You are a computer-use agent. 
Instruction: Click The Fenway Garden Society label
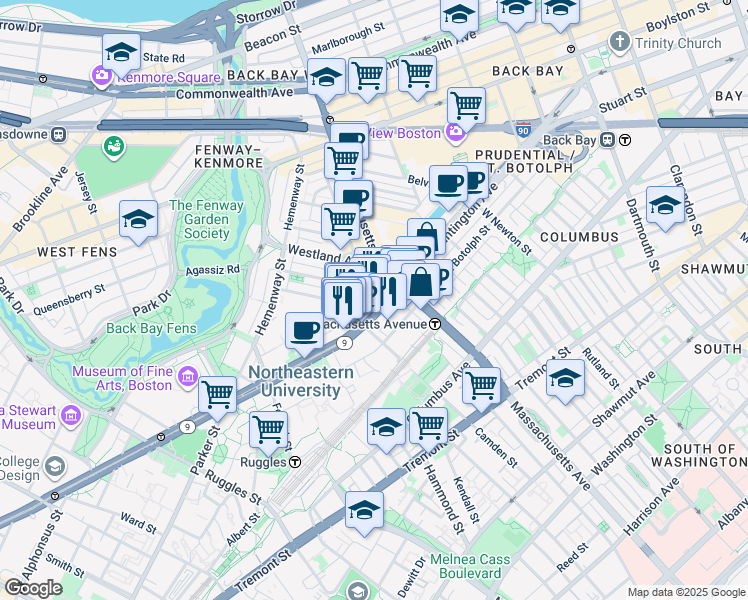pos(207,219)
